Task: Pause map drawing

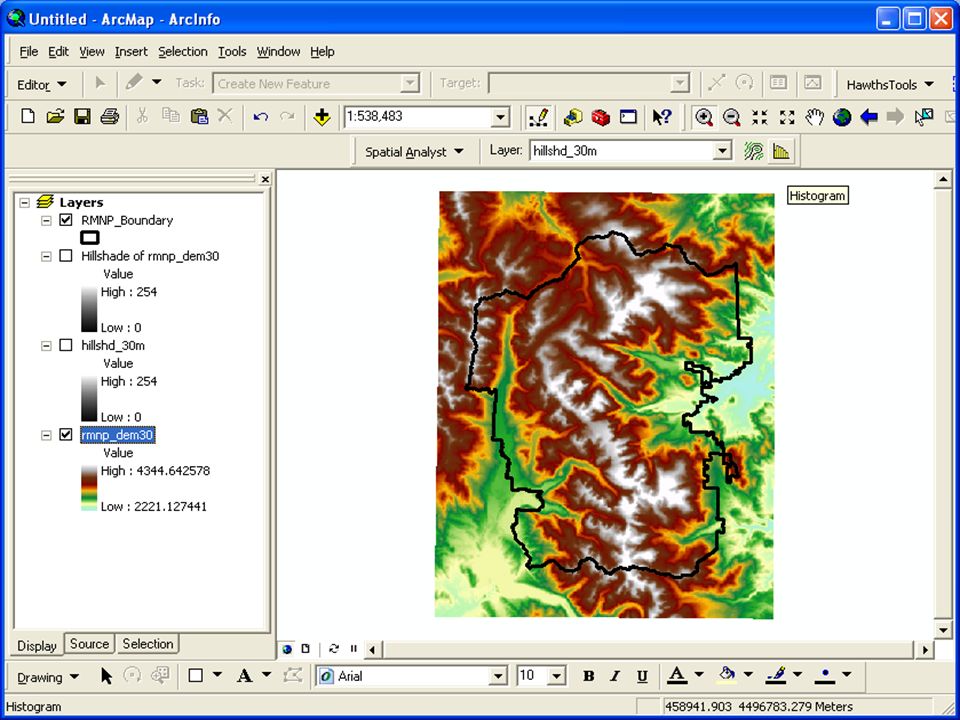Action: [x=353, y=649]
